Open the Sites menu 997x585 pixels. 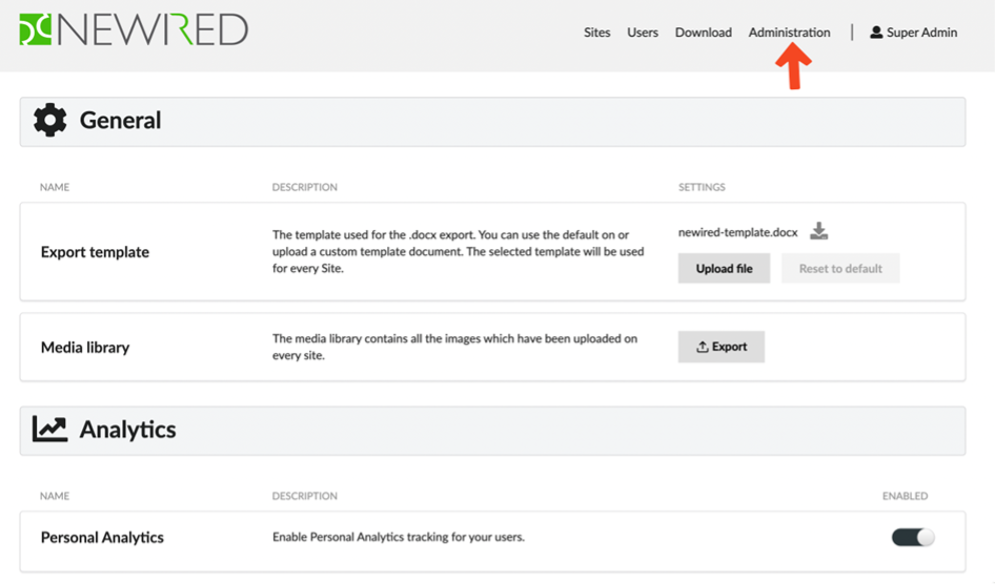coord(597,32)
